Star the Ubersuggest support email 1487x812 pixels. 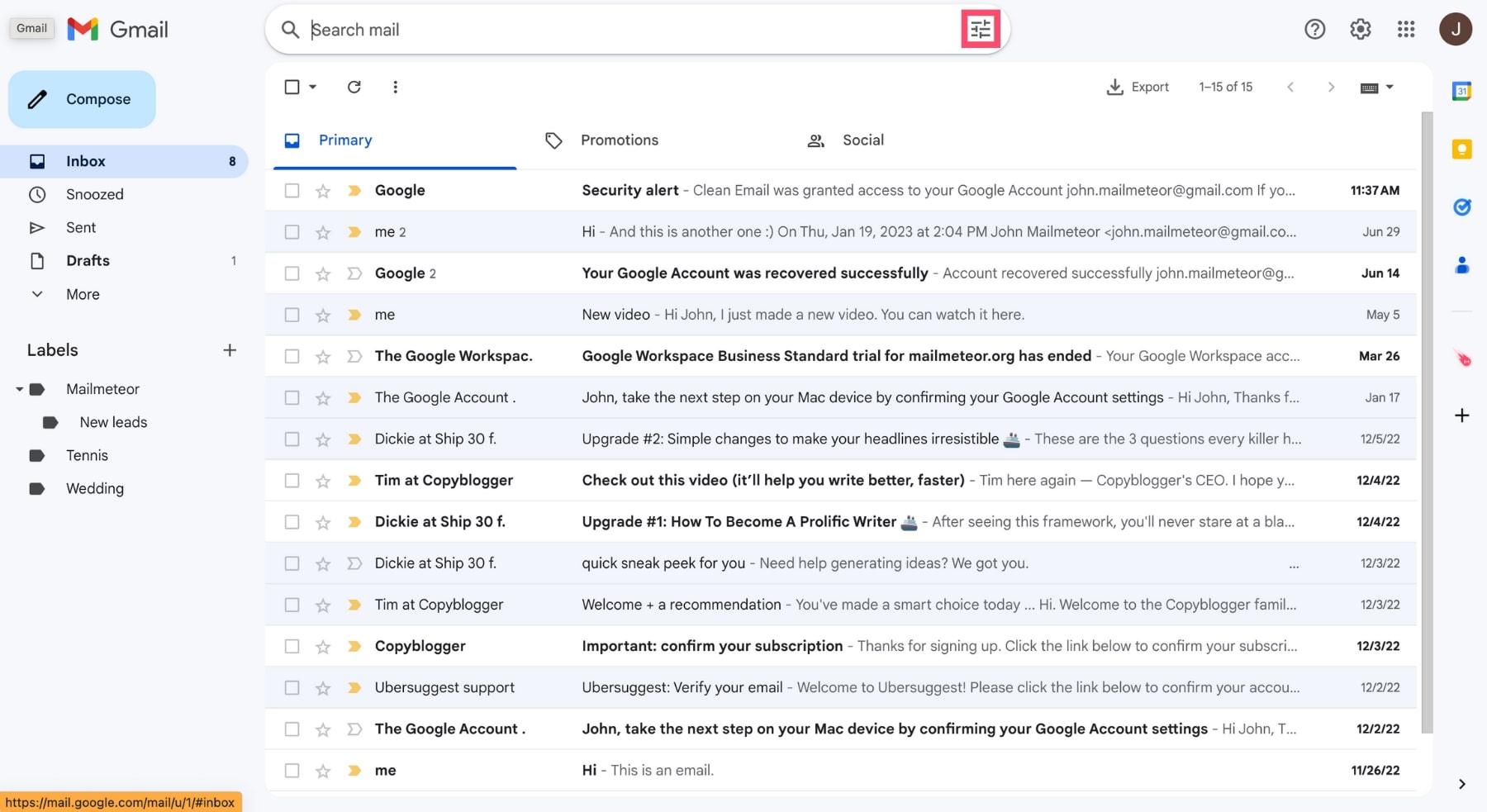323,688
